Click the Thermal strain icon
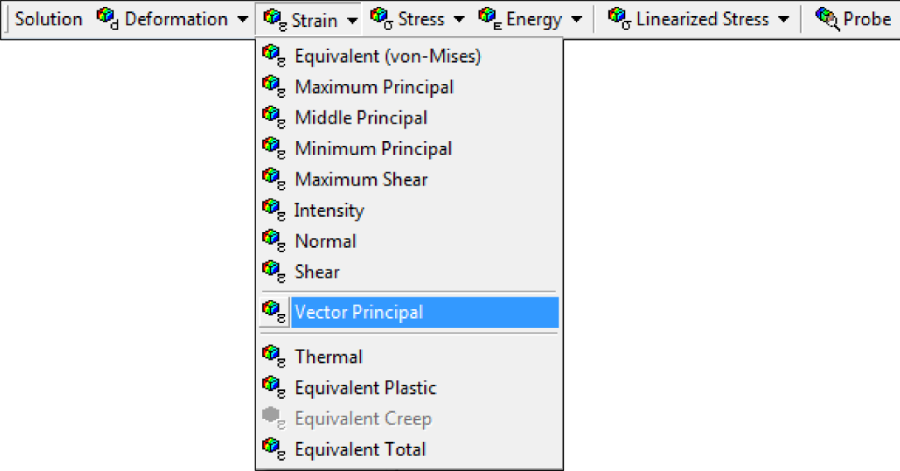900x471 pixels. point(272,356)
